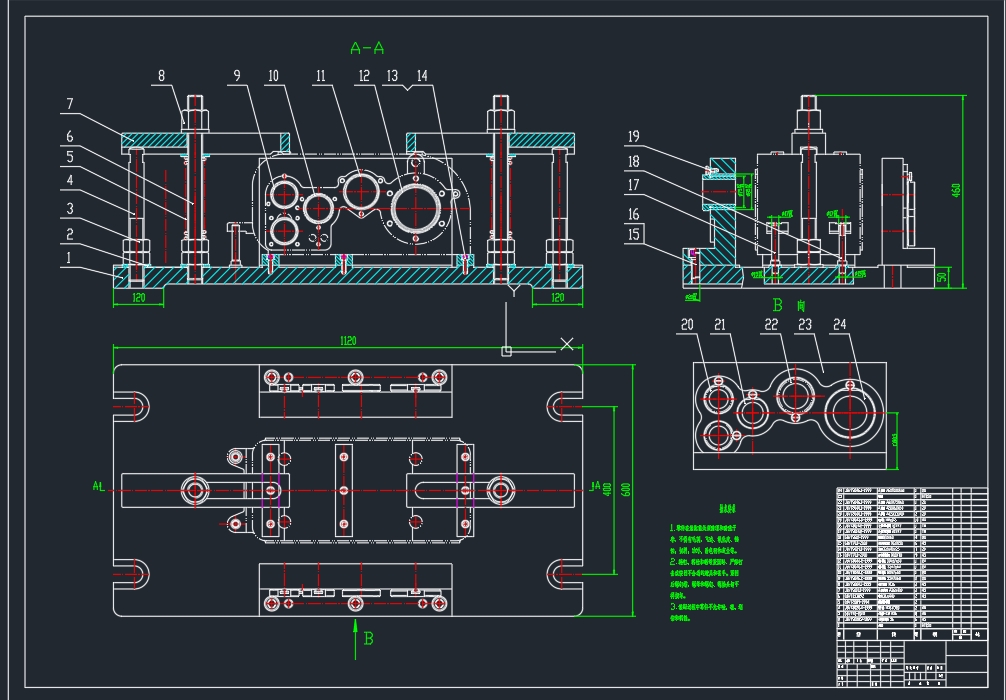Click callout number 20 in B view
1006x700 pixels.
tap(686, 325)
